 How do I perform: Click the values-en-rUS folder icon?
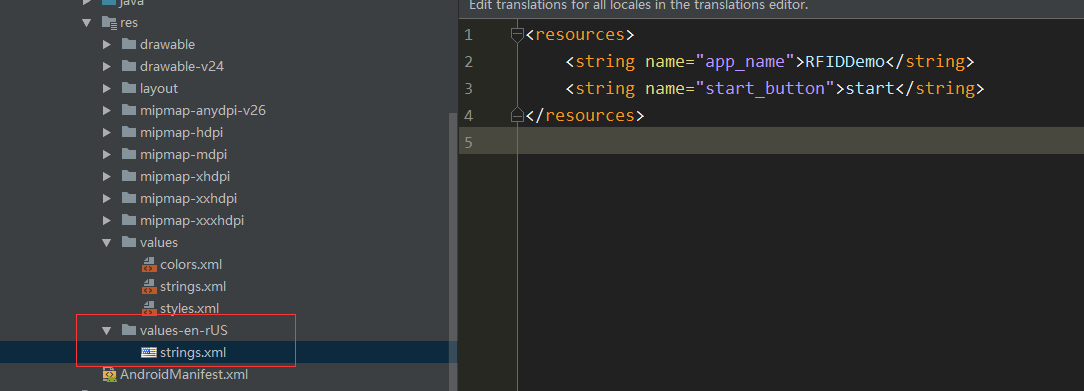129,331
